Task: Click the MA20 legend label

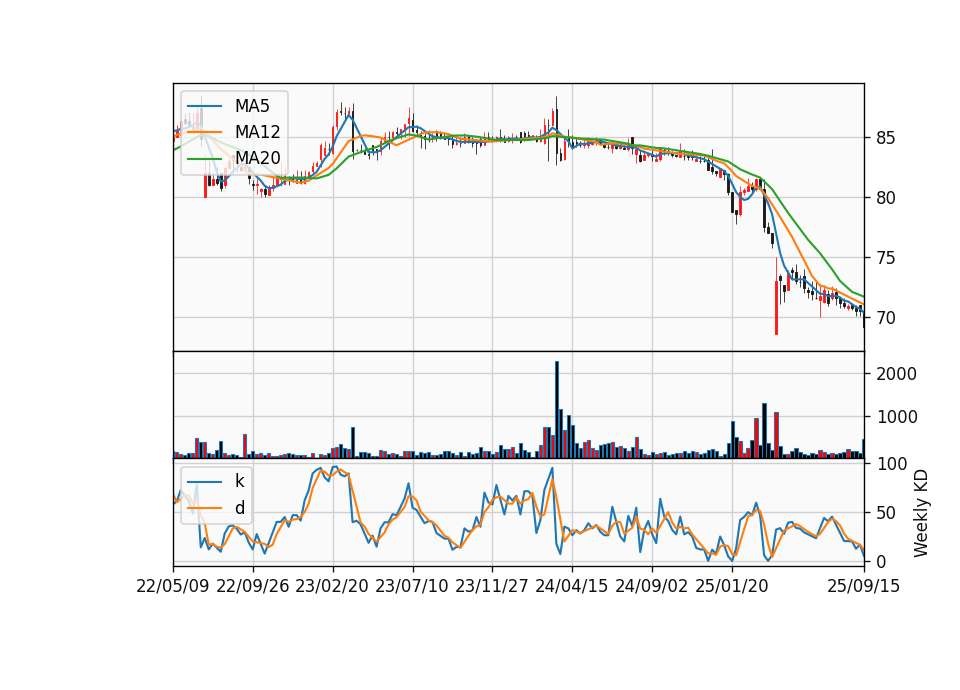Action: (x=257, y=158)
